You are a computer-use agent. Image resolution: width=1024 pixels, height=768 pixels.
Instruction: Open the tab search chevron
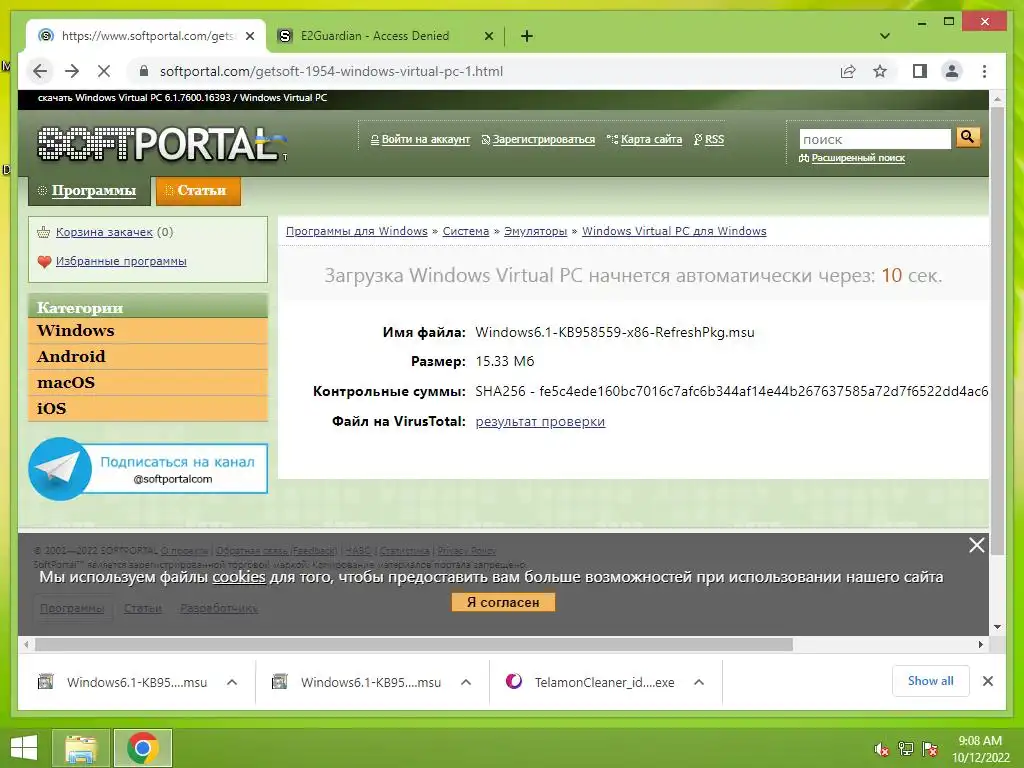[885, 36]
